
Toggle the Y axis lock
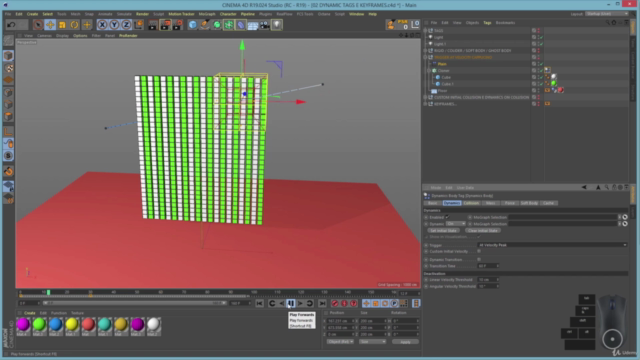tap(114, 25)
